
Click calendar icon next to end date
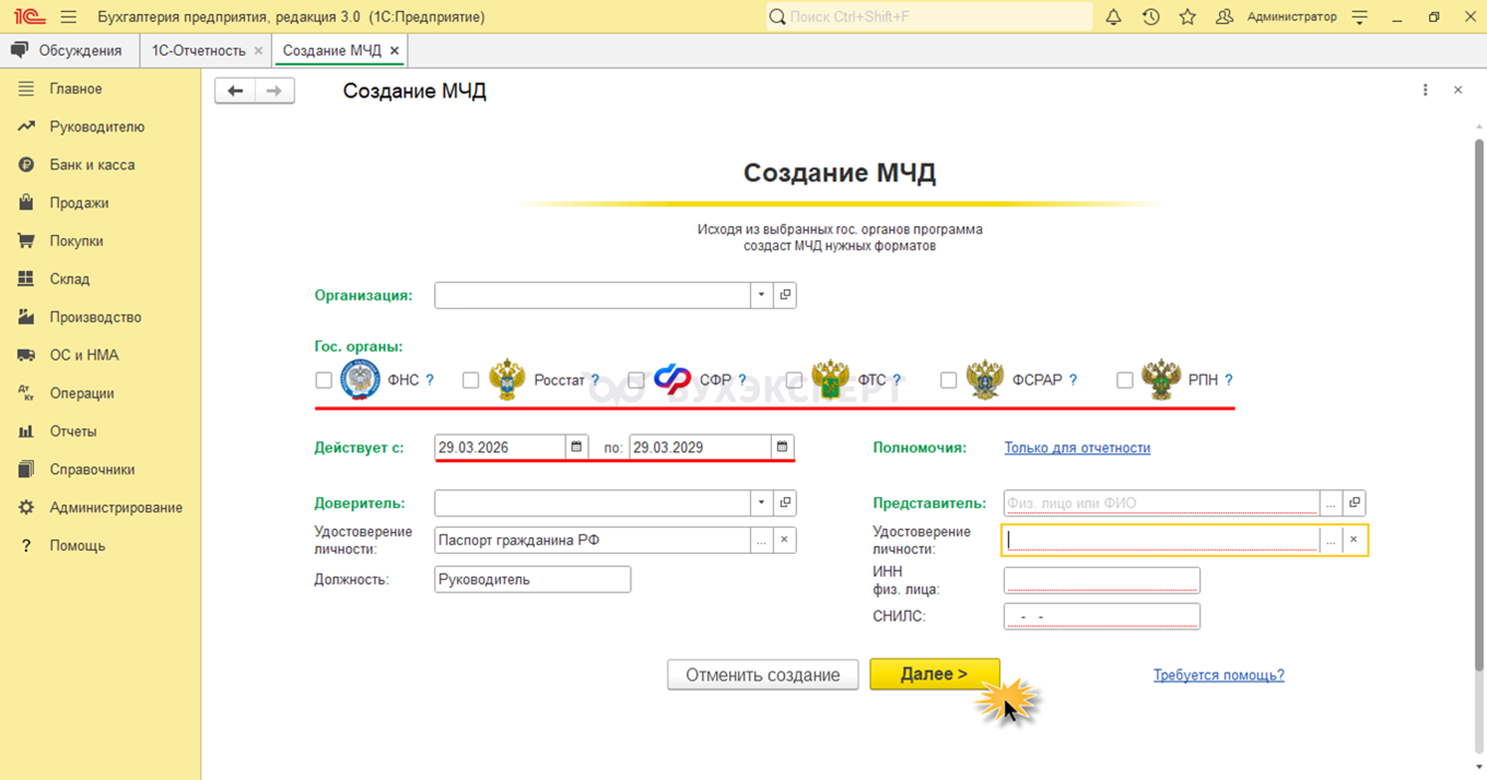tap(782, 447)
